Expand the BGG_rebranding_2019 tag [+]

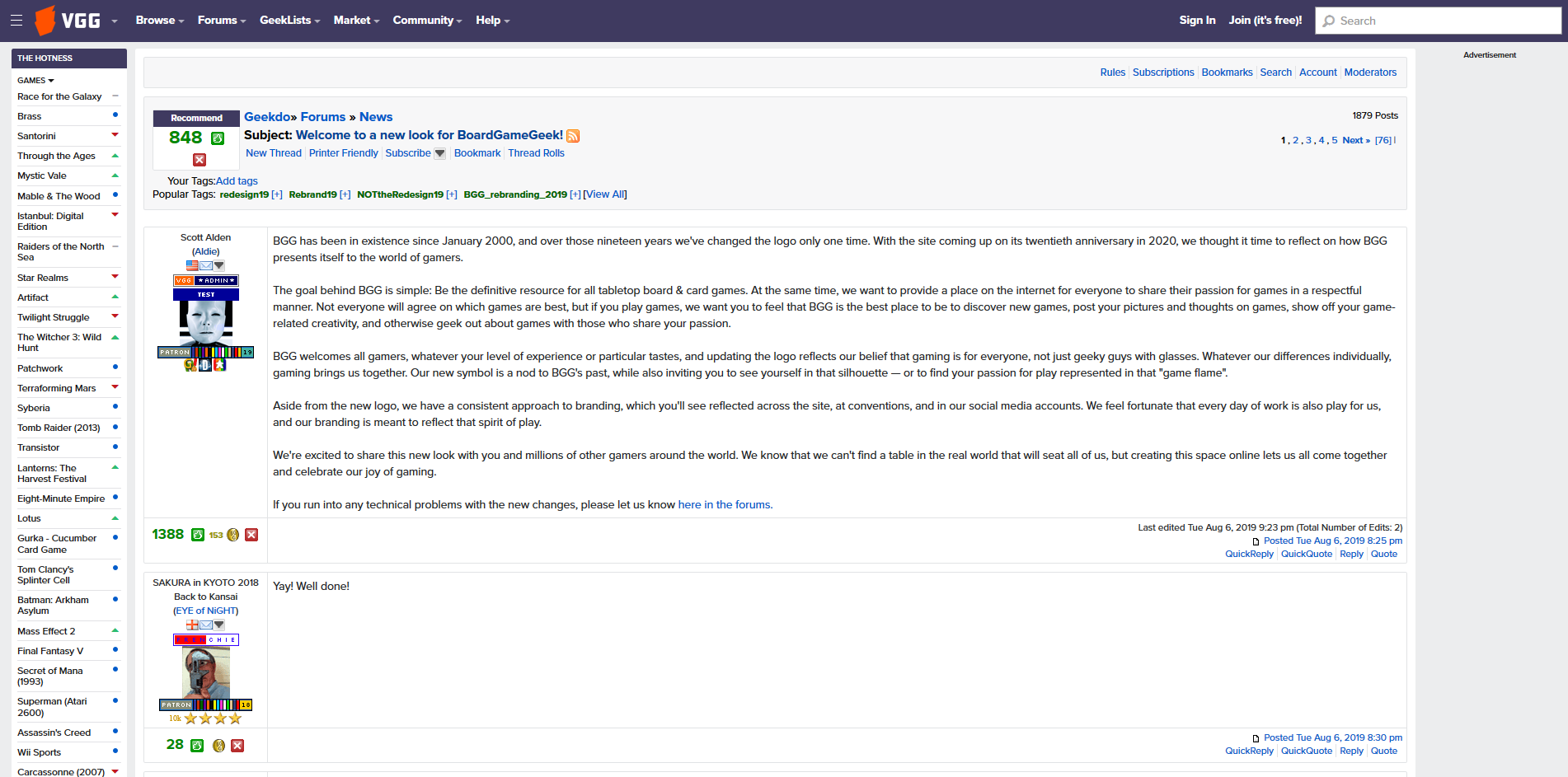(x=575, y=194)
